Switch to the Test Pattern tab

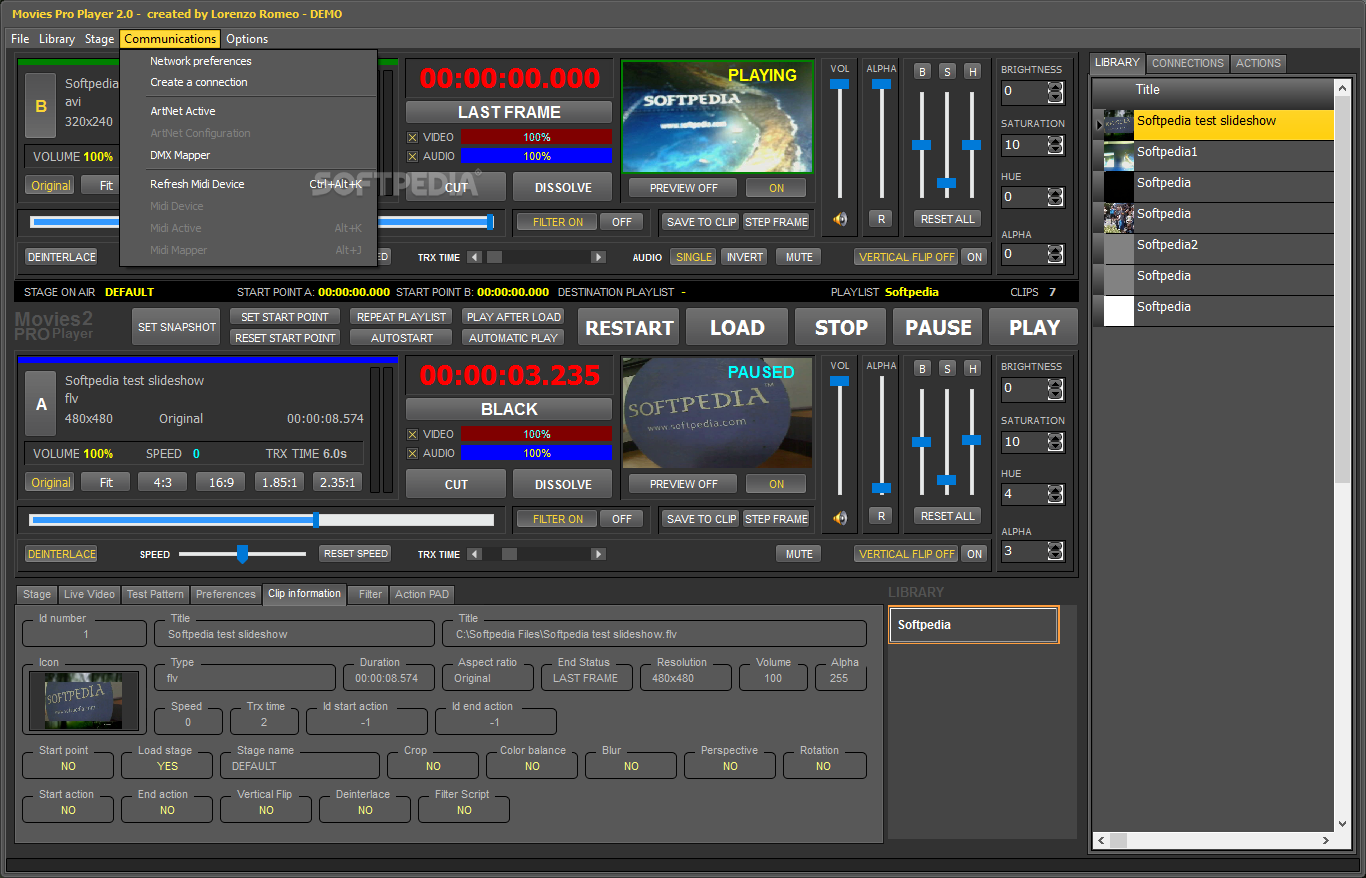tap(155, 594)
